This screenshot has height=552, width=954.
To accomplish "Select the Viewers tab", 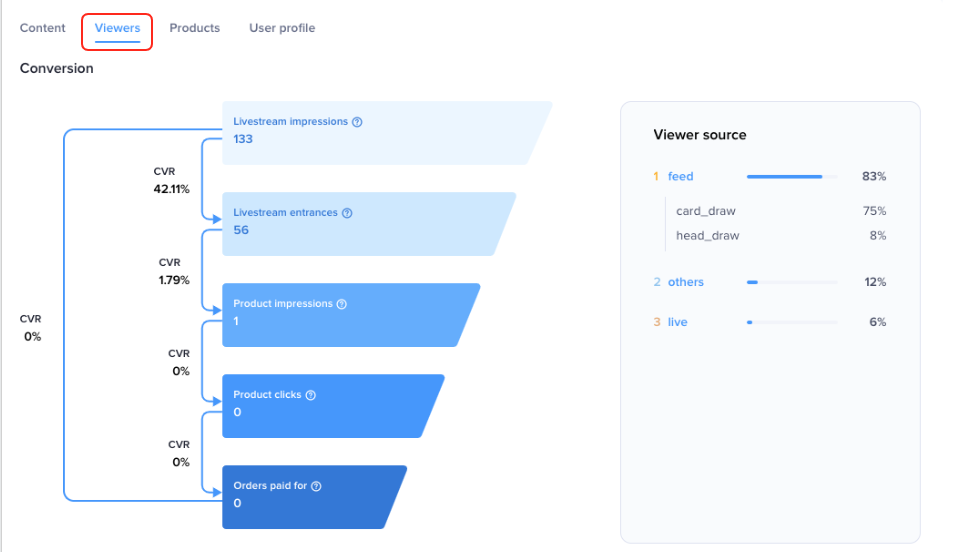I will coord(117,28).
